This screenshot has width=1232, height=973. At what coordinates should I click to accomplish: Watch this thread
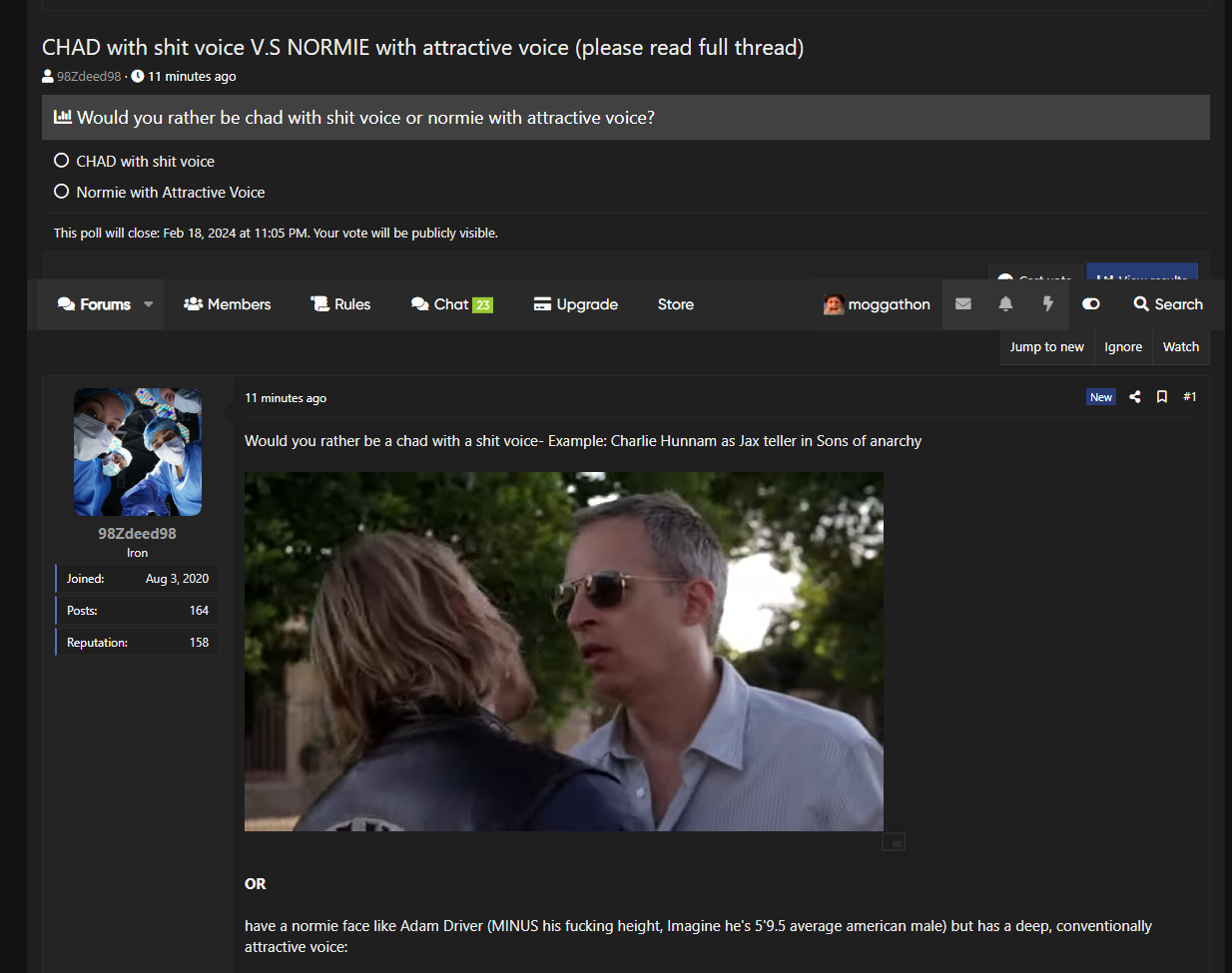(1181, 347)
